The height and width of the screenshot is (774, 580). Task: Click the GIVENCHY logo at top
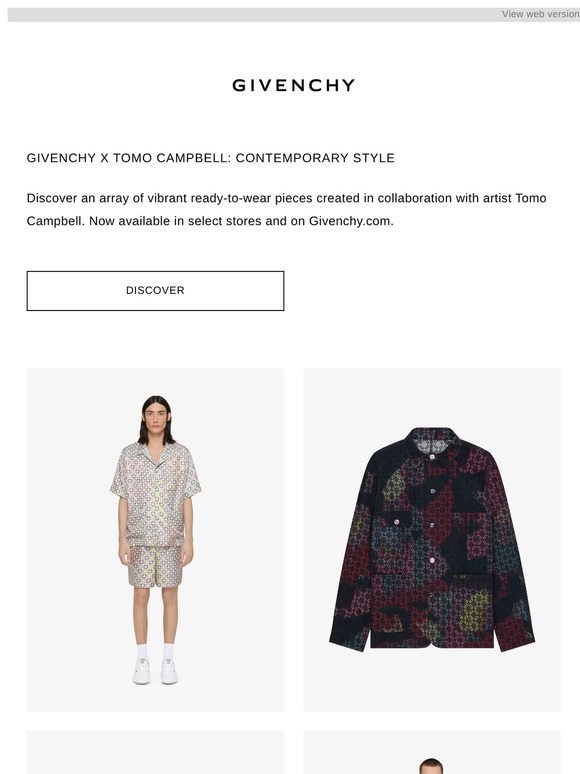[x=294, y=85]
